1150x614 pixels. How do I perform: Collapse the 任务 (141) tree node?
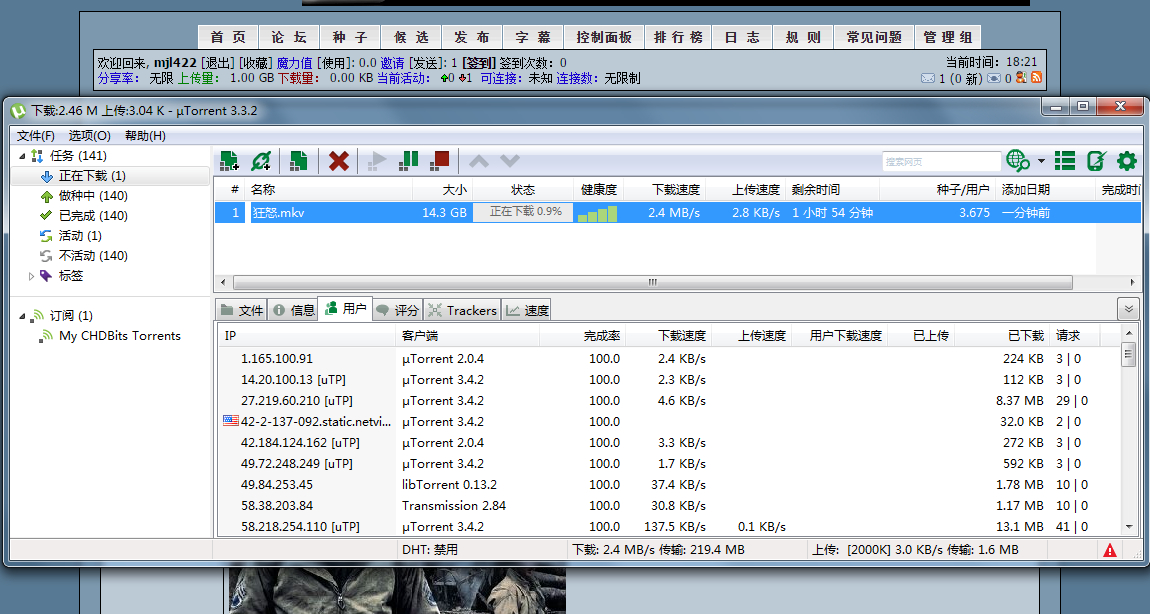(x=22, y=156)
